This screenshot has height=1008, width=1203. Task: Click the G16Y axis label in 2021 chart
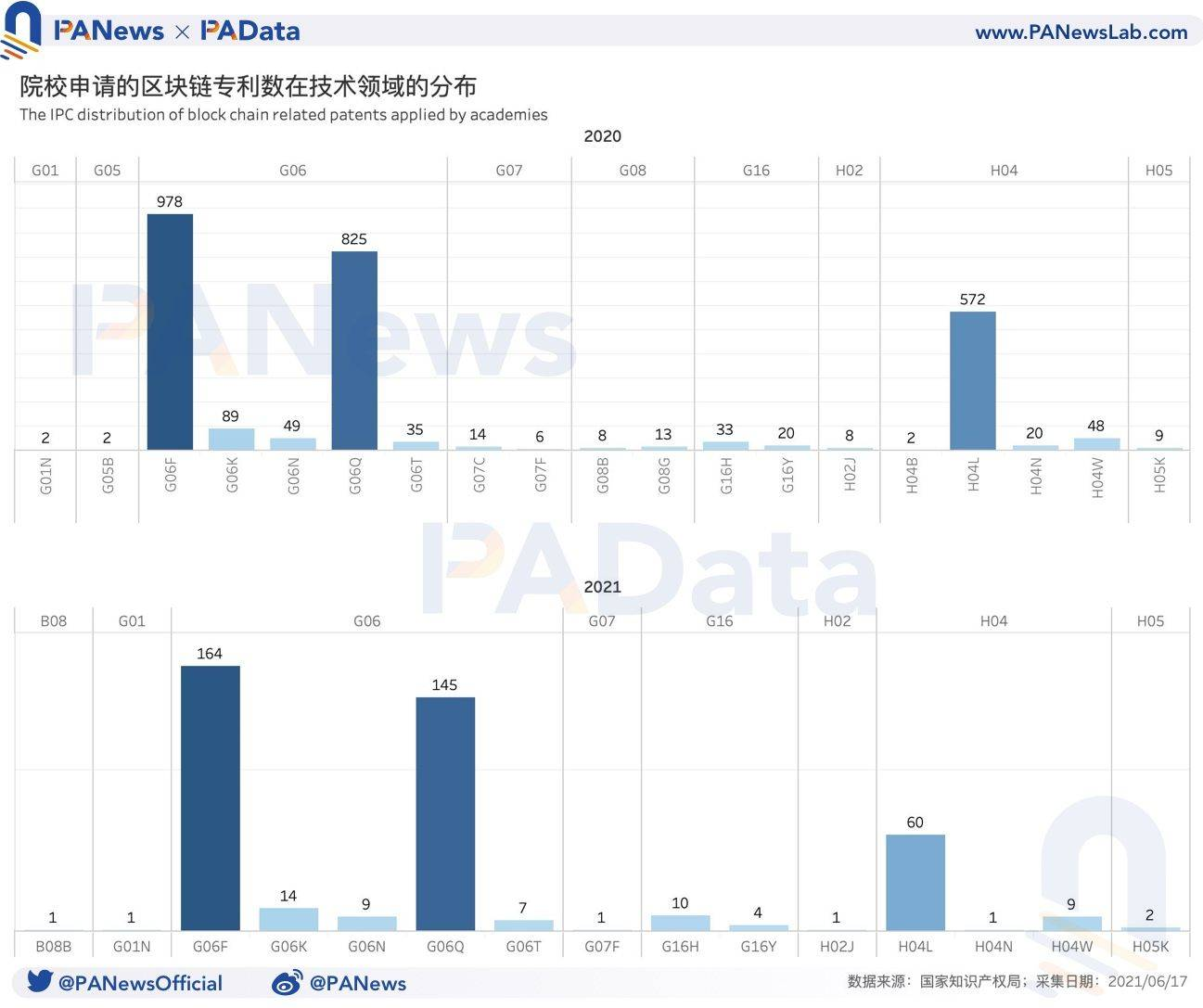coord(759,946)
